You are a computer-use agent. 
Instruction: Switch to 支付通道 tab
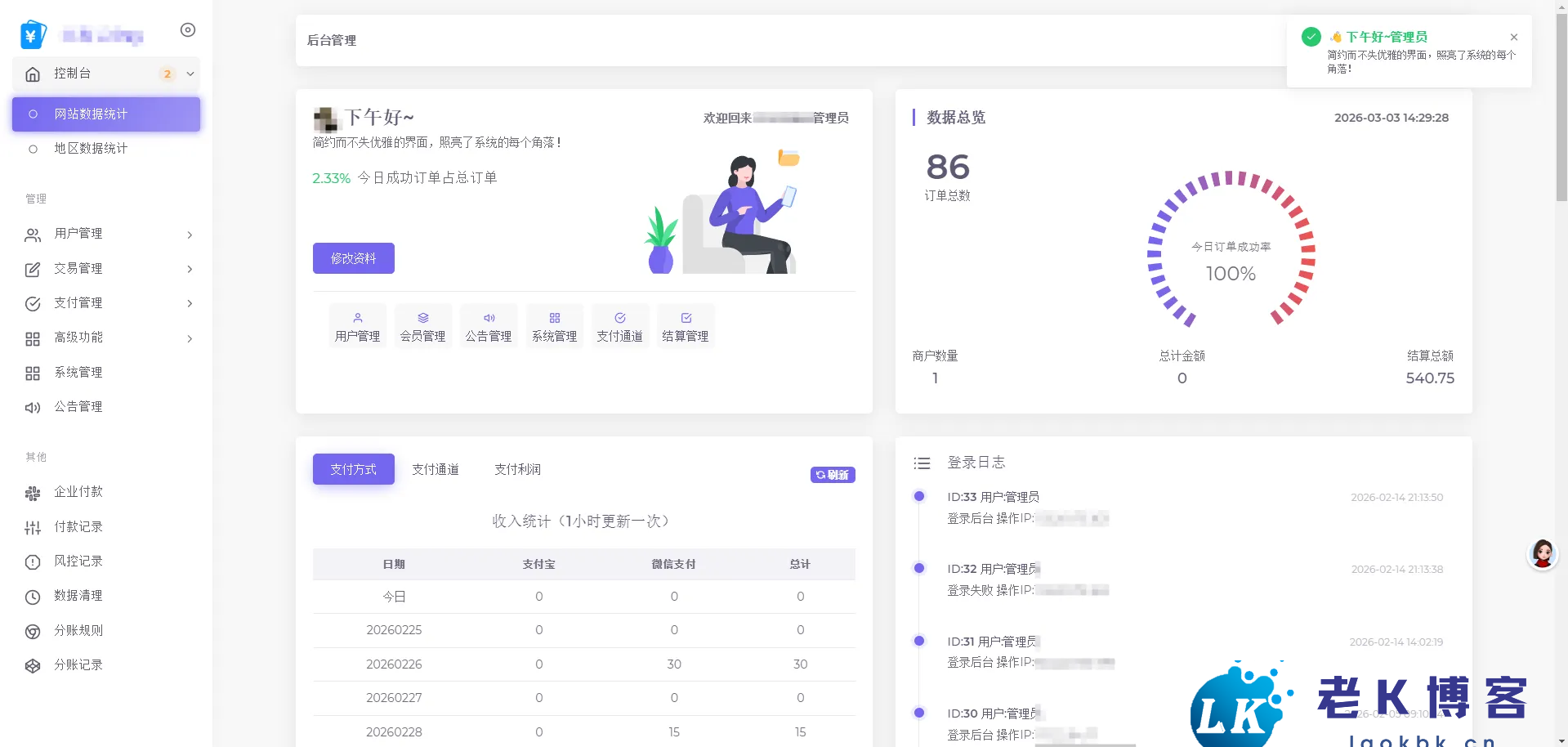436,469
